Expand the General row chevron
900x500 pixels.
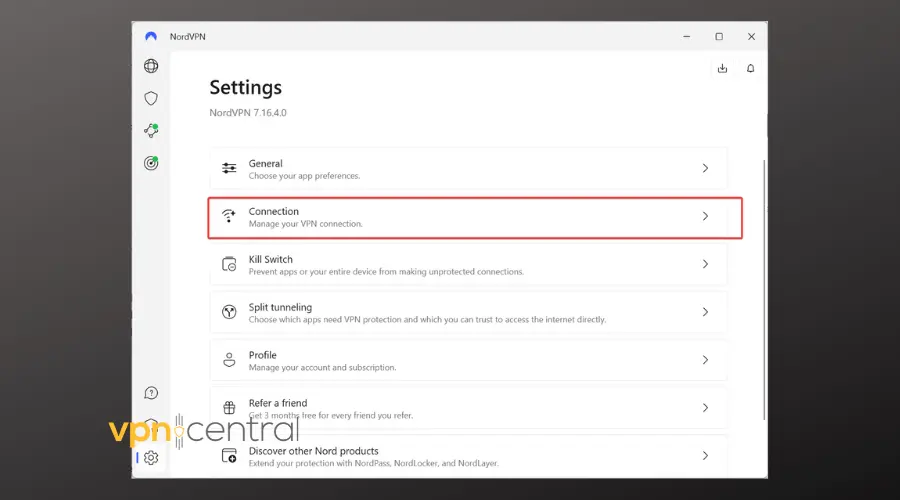(705, 168)
